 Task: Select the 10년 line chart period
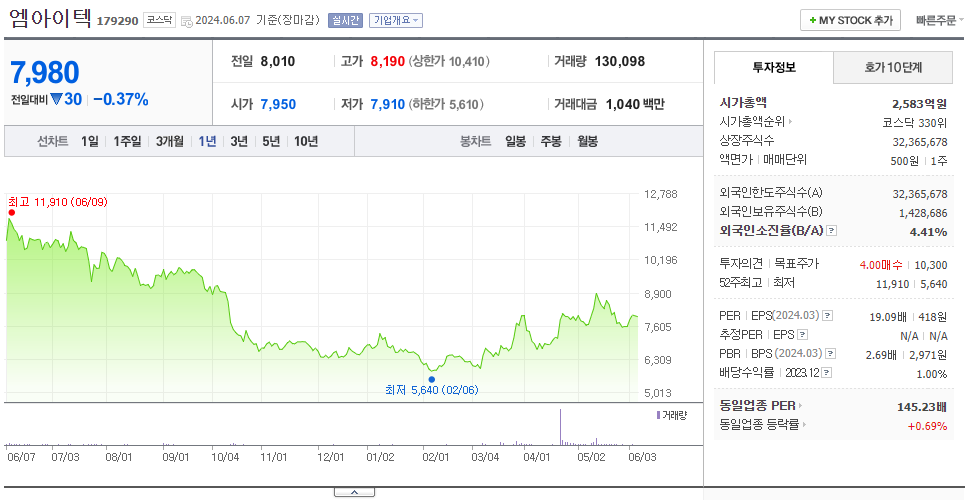(306, 141)
